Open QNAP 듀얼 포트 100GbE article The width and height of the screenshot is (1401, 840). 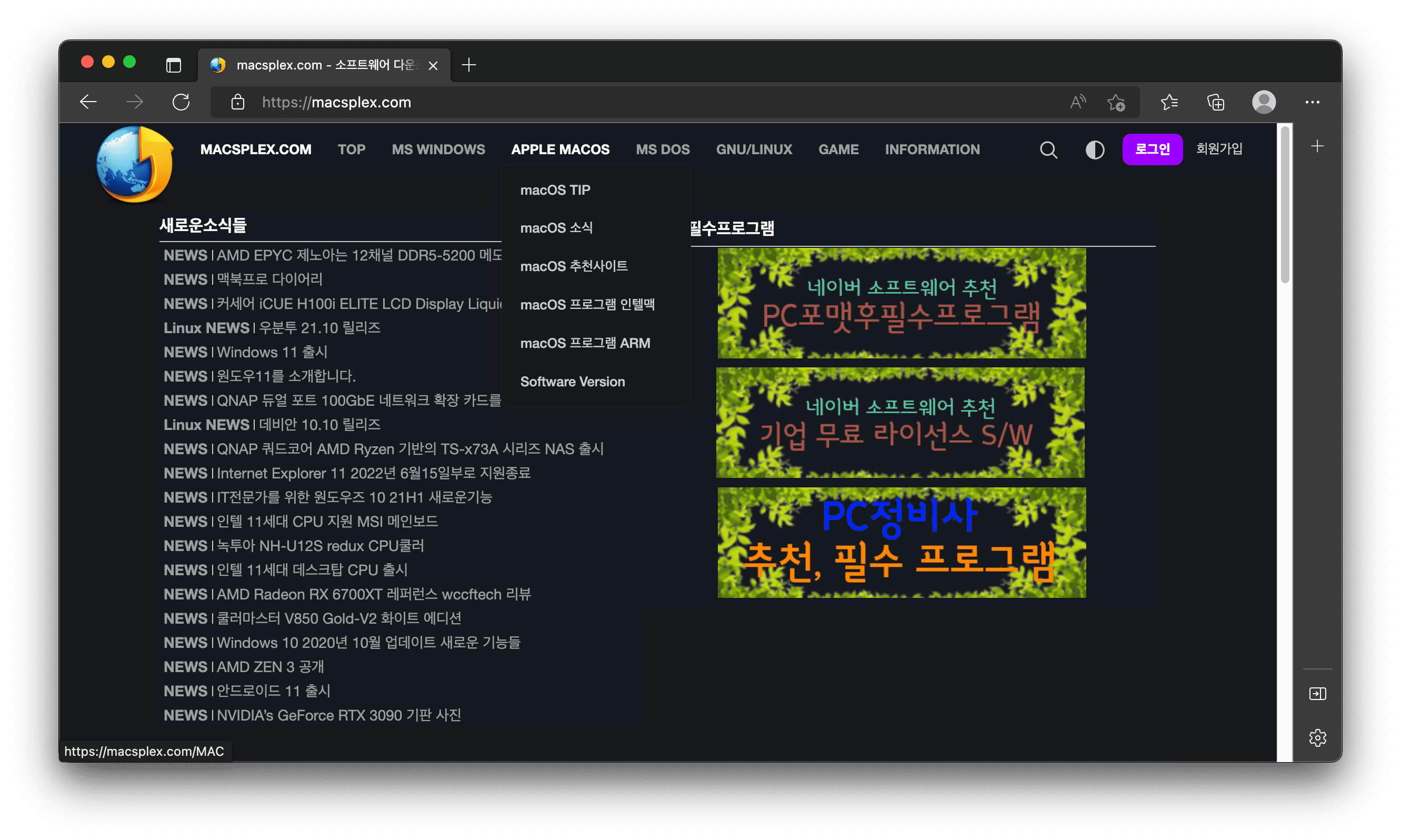tap(359, 400)
